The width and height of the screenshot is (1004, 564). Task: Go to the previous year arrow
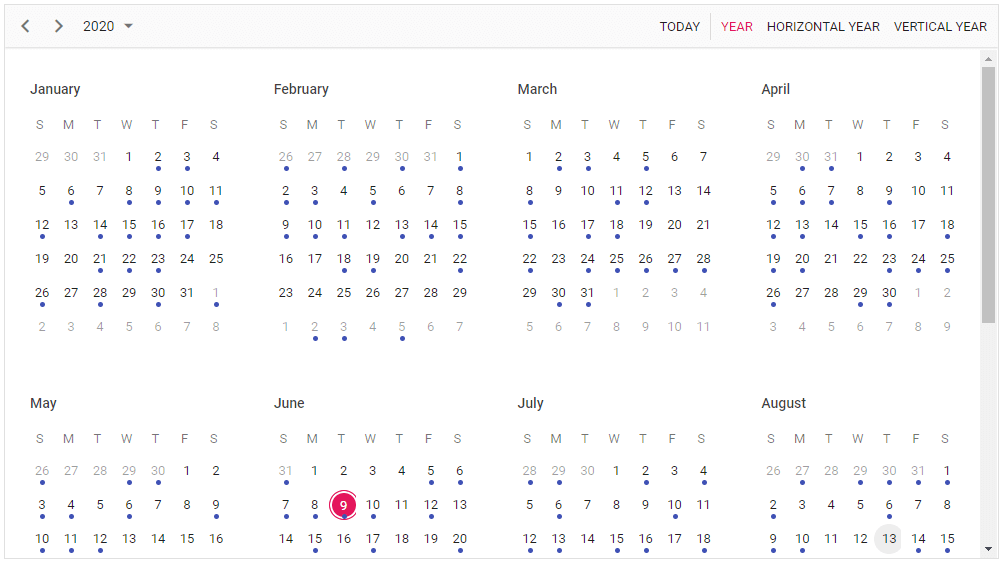26,26
